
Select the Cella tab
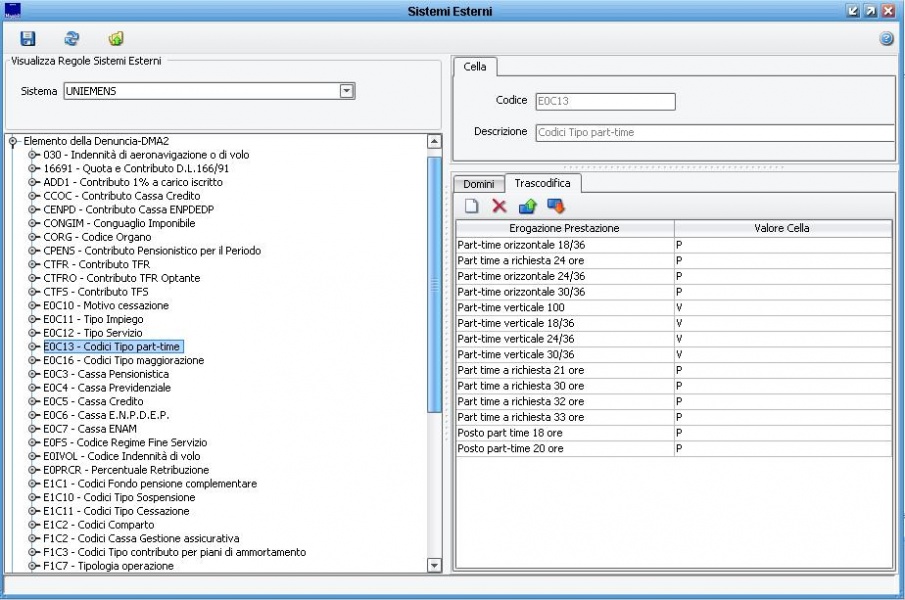point(475,66)
